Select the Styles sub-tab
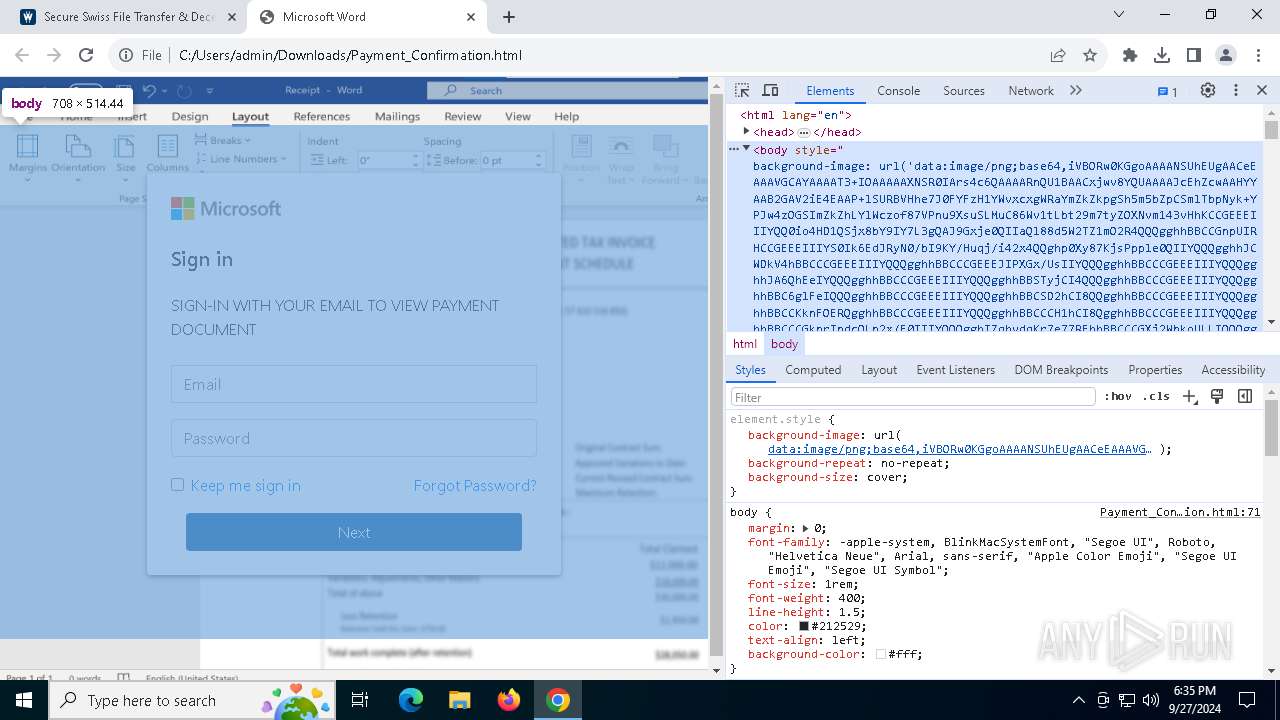1280x720 pixels. [x=750, y=369]
